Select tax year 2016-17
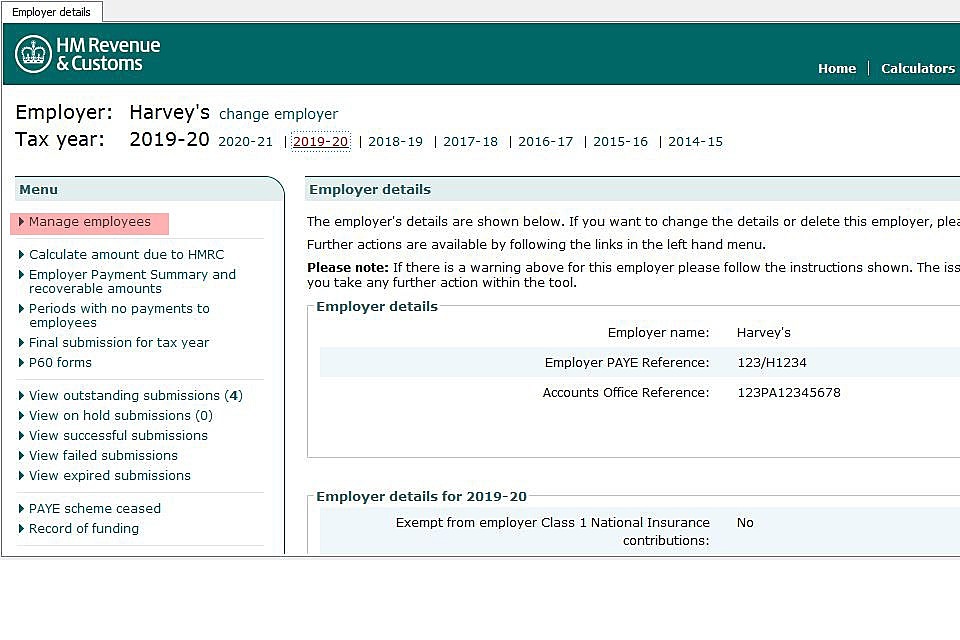The image size is (960, 640). point(545,142)
